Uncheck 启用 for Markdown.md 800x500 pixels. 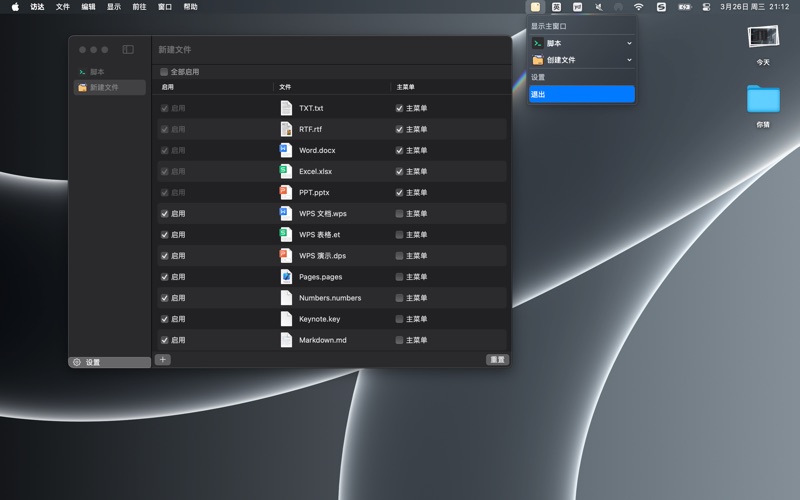165,340
